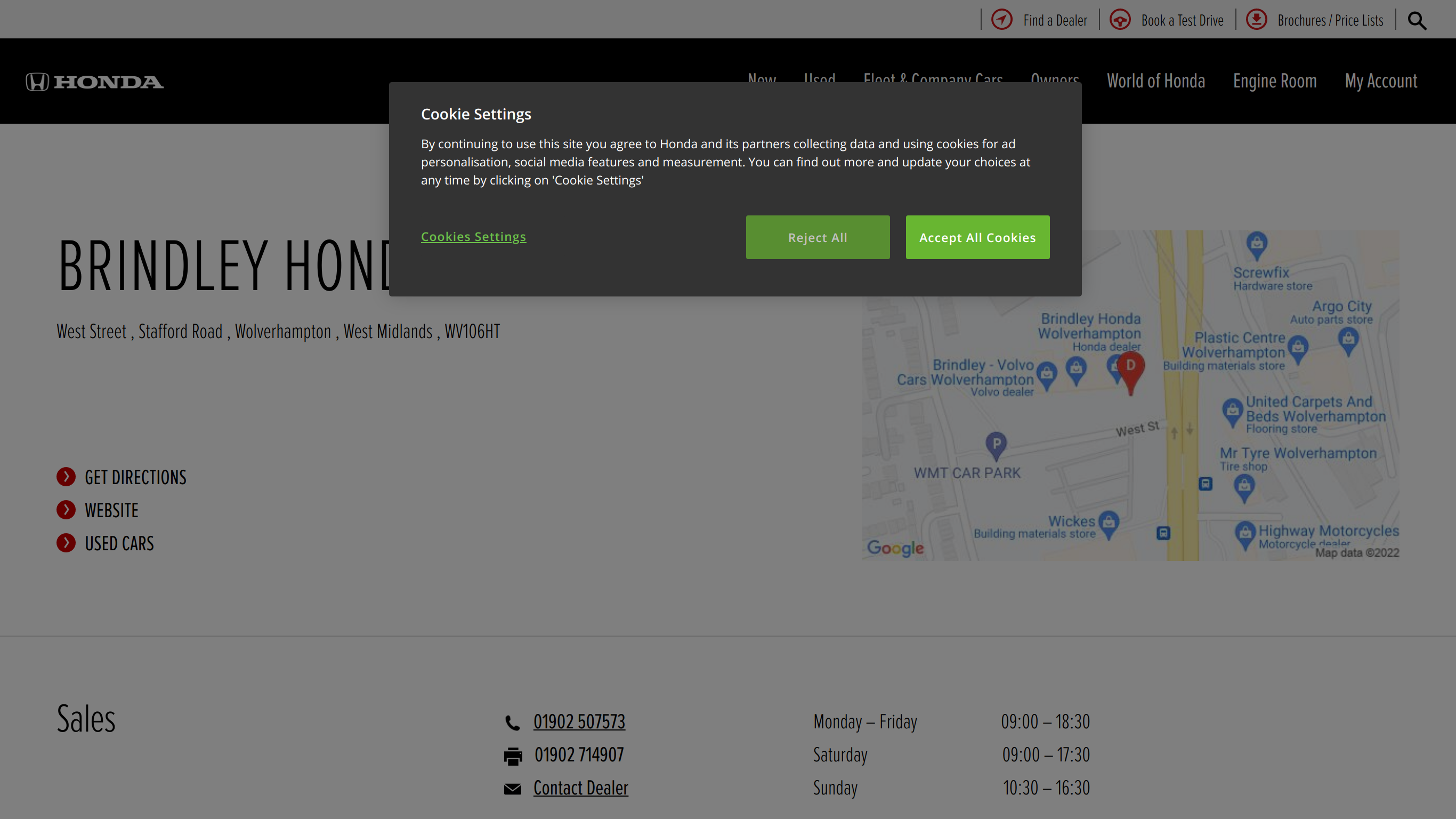Viewport: 1456px width, 819px height.
Task: Click the envelope icon next to Contact Dealer
Action: tap(513, 789)
